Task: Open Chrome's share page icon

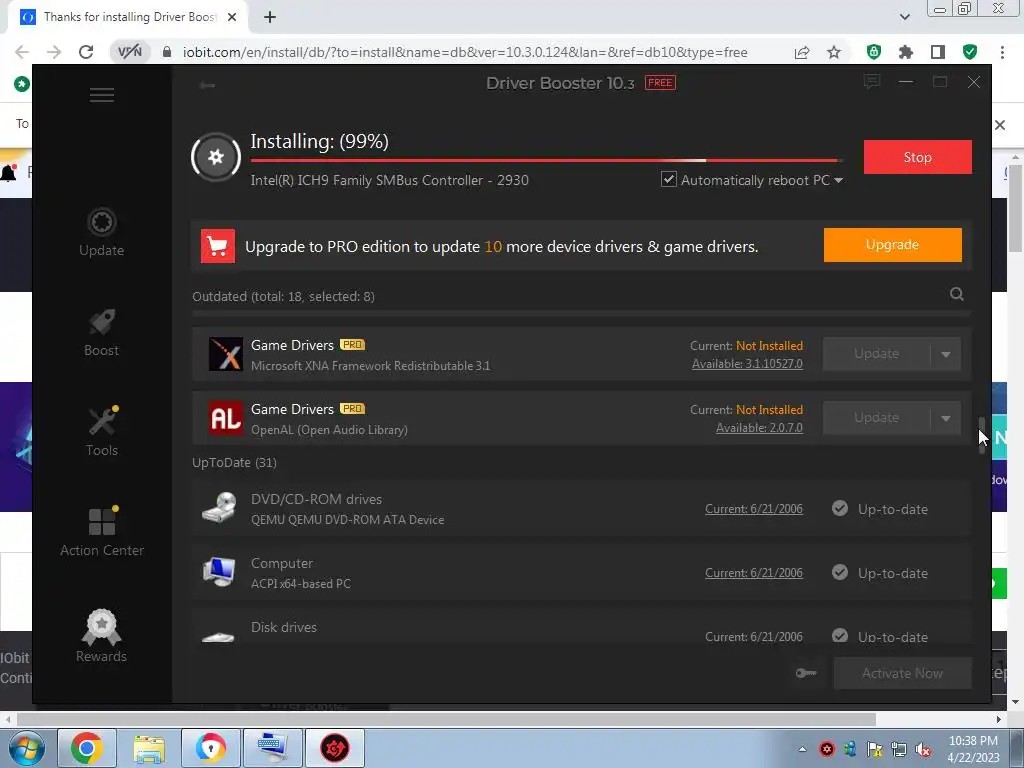Action: click(x=802, y=52)
